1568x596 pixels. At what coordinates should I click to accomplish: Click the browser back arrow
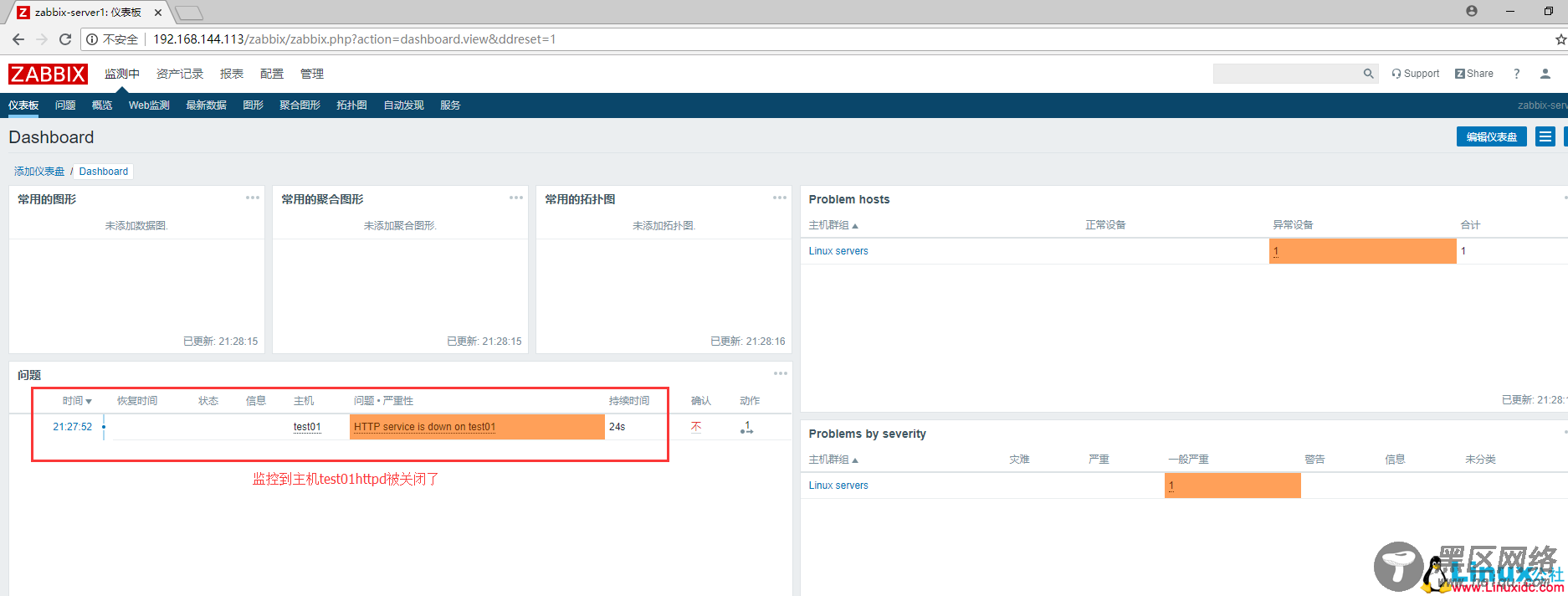pyautogui.click(x=18, y=39)
